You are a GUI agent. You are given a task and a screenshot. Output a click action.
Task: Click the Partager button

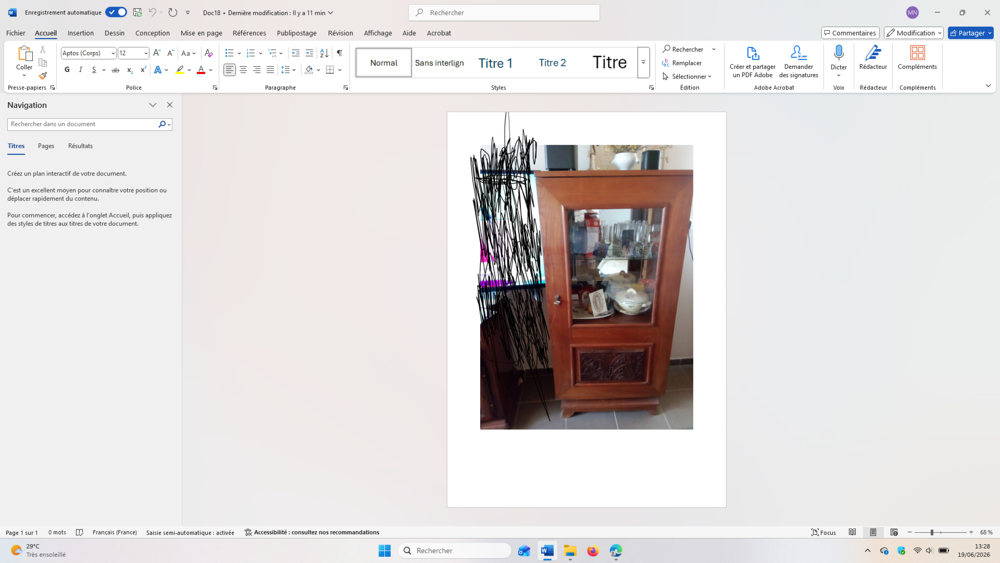tap(970, 33)
